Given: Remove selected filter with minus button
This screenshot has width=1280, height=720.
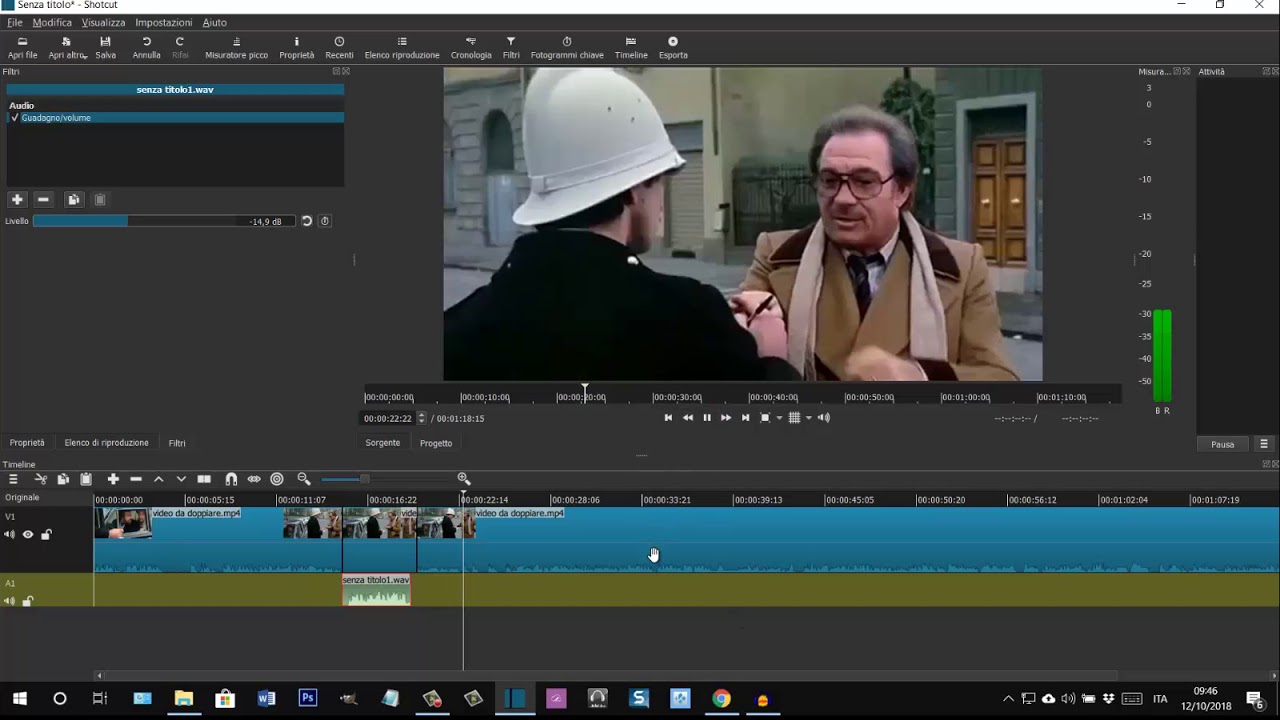Looking at the screenshot, I should pyautogui.click(x=43, y=200).
